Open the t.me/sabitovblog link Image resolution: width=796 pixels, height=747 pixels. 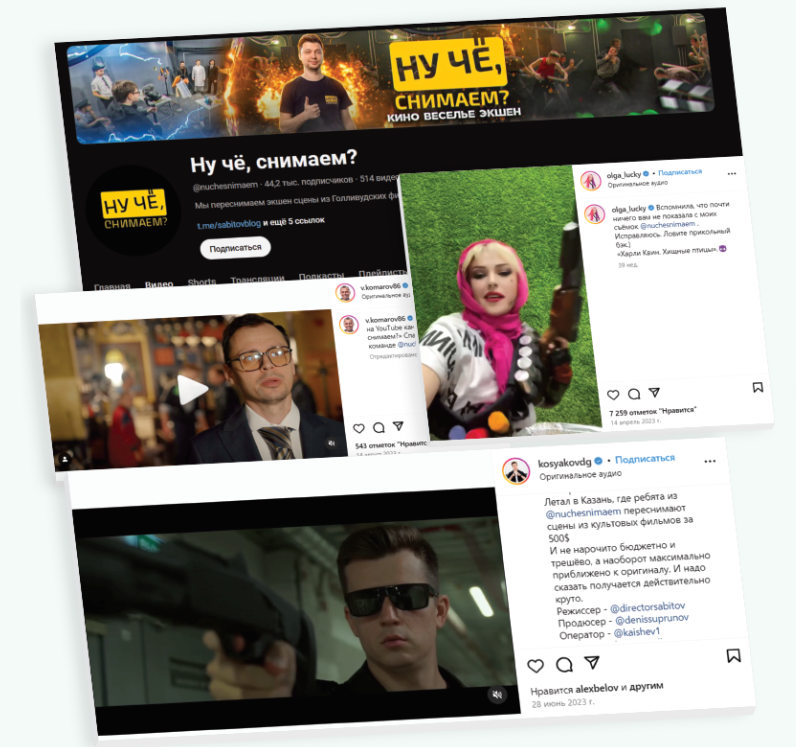[x=228, y=224]
